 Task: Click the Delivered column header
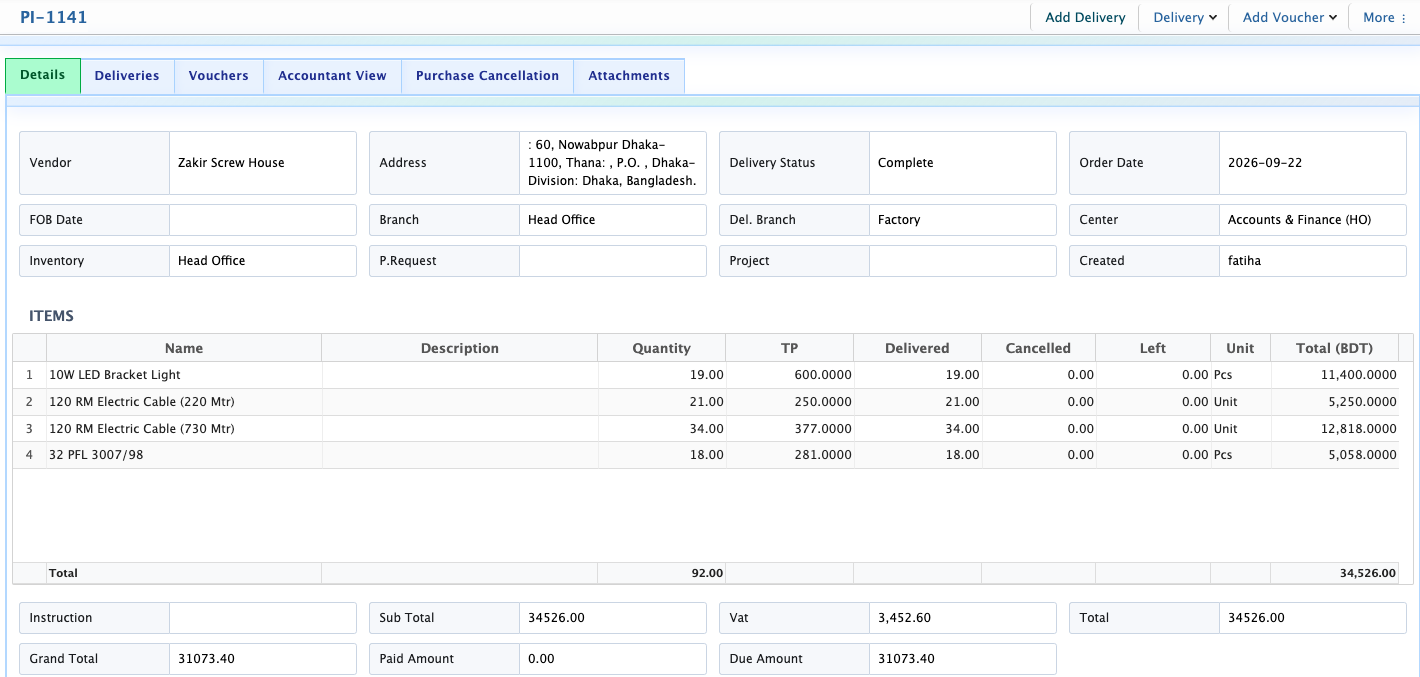(x=917, y=348)
